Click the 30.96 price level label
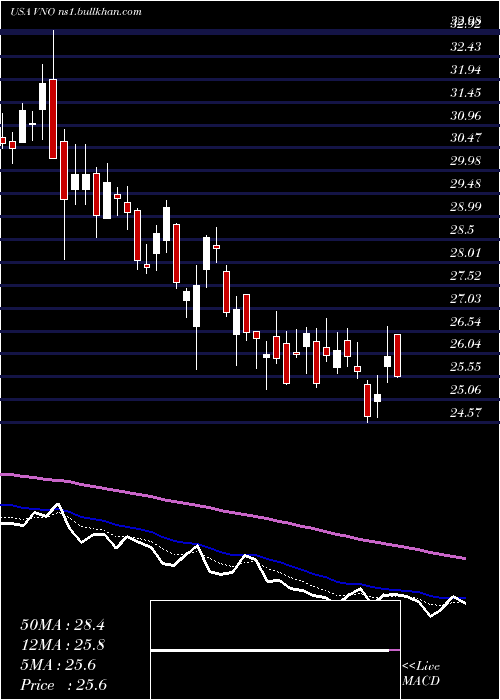The width and height of the screenshot is (500, 700). coord(466,116)
